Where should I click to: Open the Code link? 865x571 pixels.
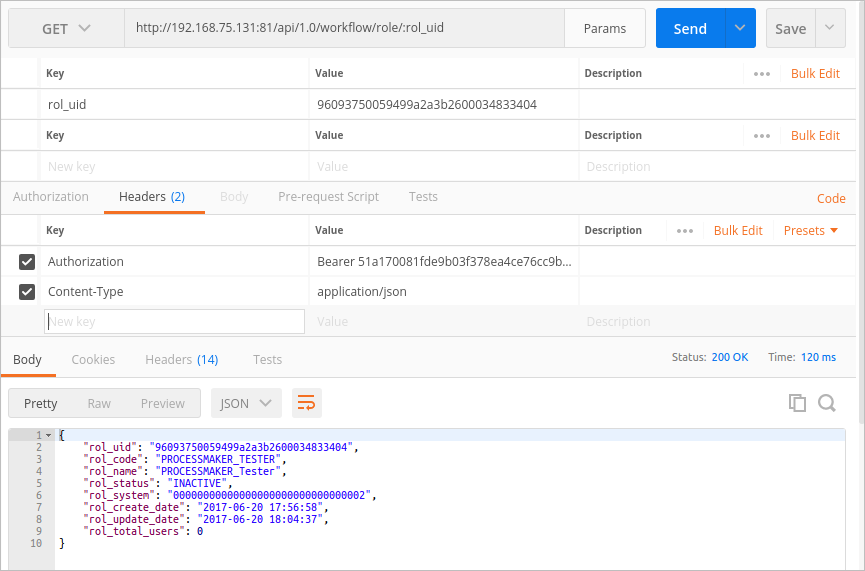pos(831,199)
